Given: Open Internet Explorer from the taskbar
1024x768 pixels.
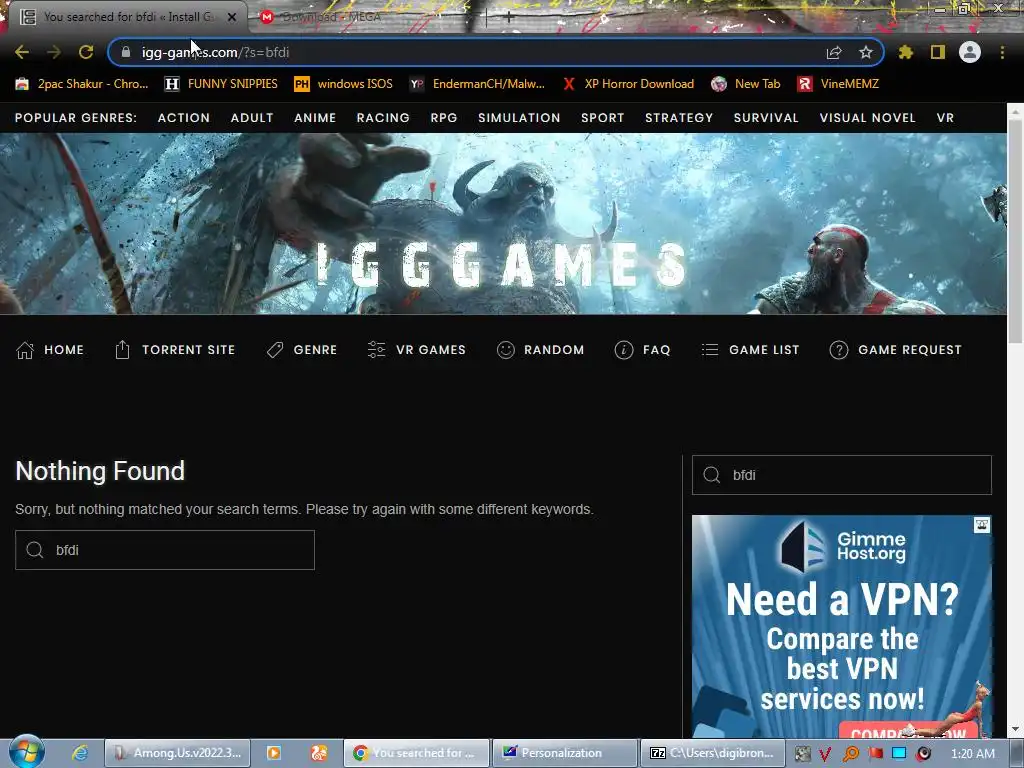Looking at the screenshot, I should point(80,753).
